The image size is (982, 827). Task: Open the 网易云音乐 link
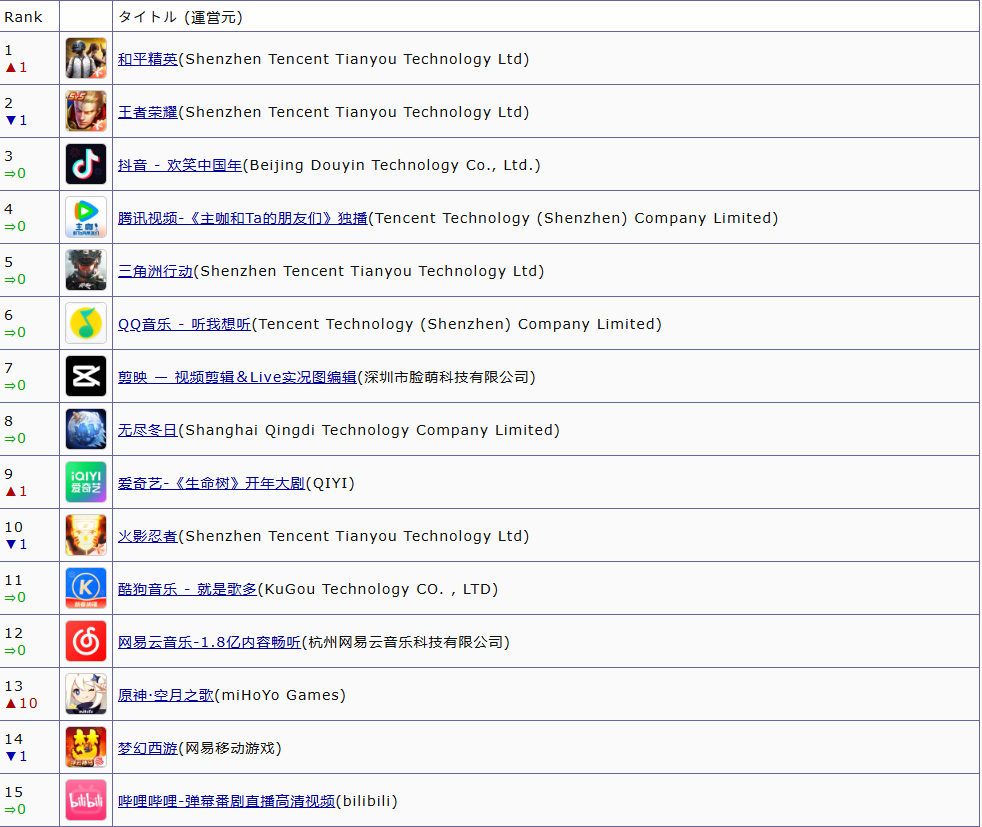pos(209,642)
